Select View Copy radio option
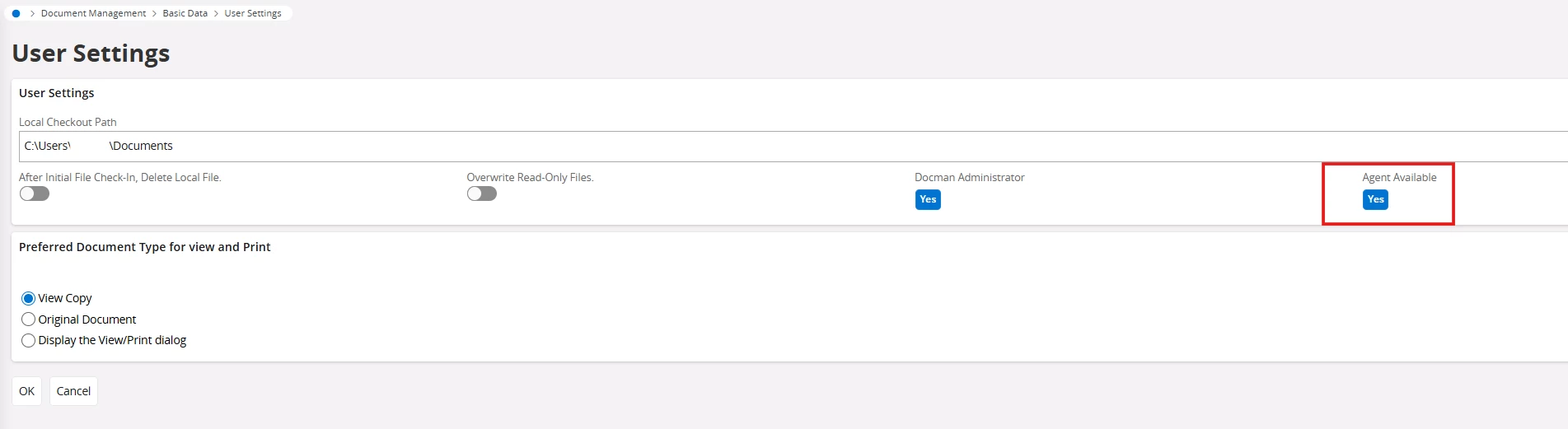Screen dimensions: 1568x429 (x=29, y=298)
